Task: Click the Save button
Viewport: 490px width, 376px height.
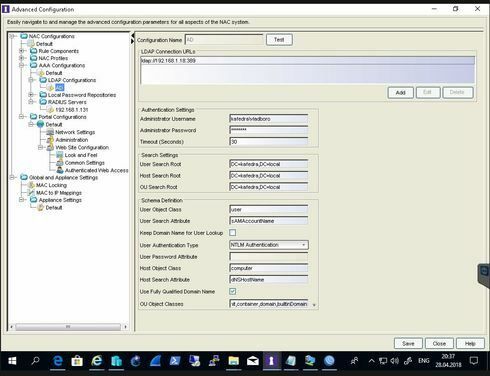Action: click(408, 343)
